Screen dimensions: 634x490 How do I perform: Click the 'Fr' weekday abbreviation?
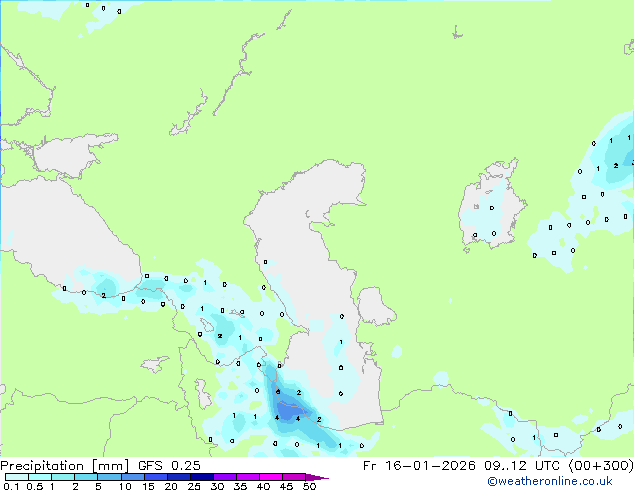coord(370,466)
